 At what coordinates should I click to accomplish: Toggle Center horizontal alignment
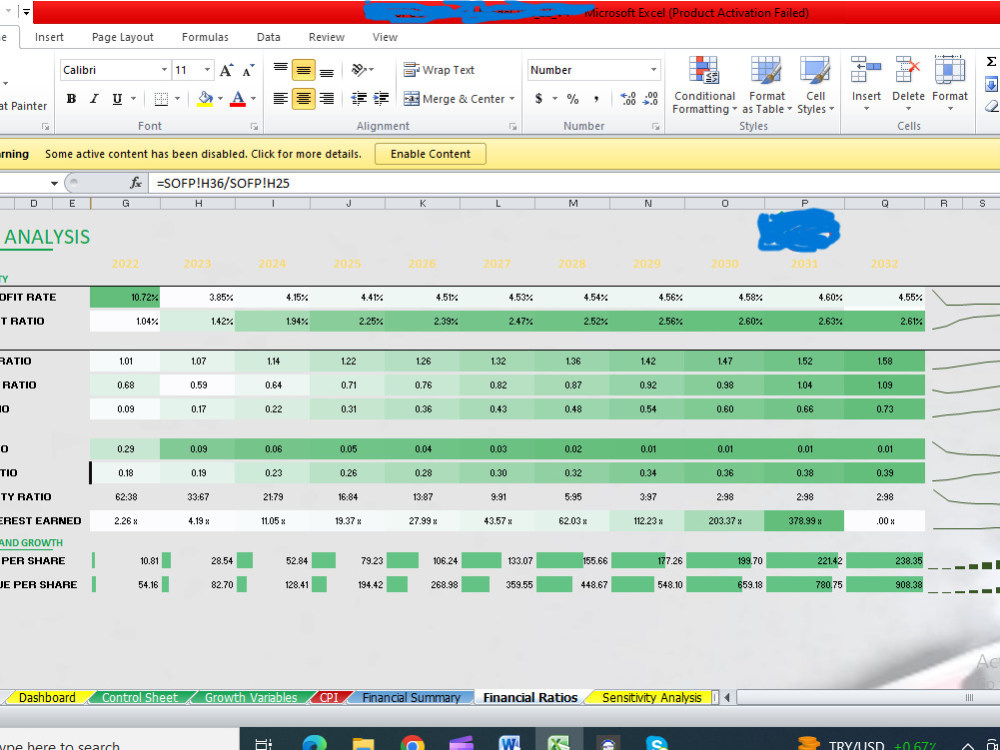304,98
